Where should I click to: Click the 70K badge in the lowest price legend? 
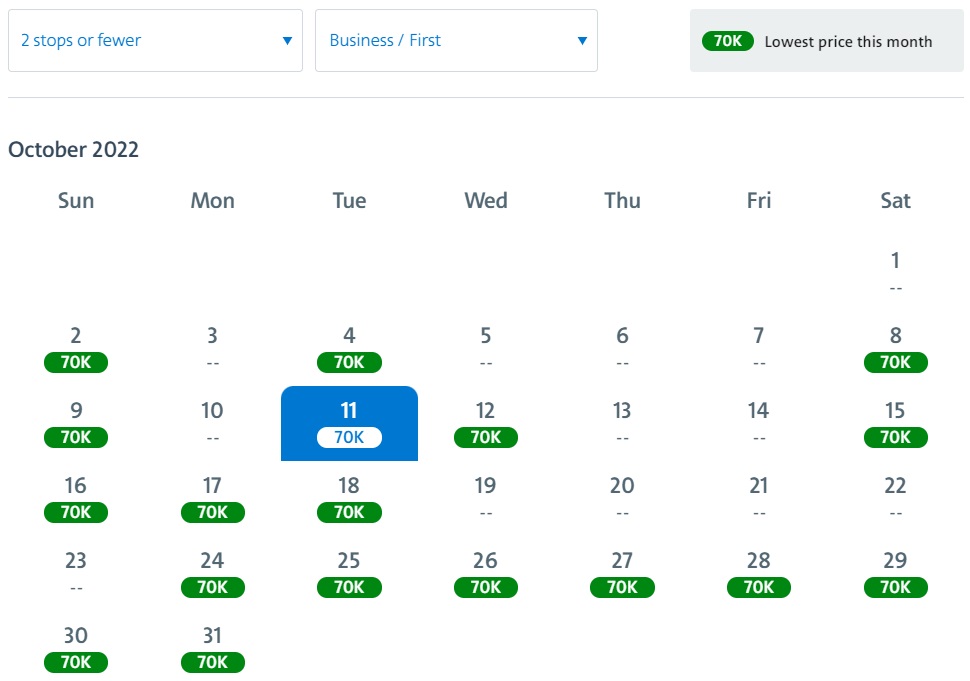click(x=728, y=41)
